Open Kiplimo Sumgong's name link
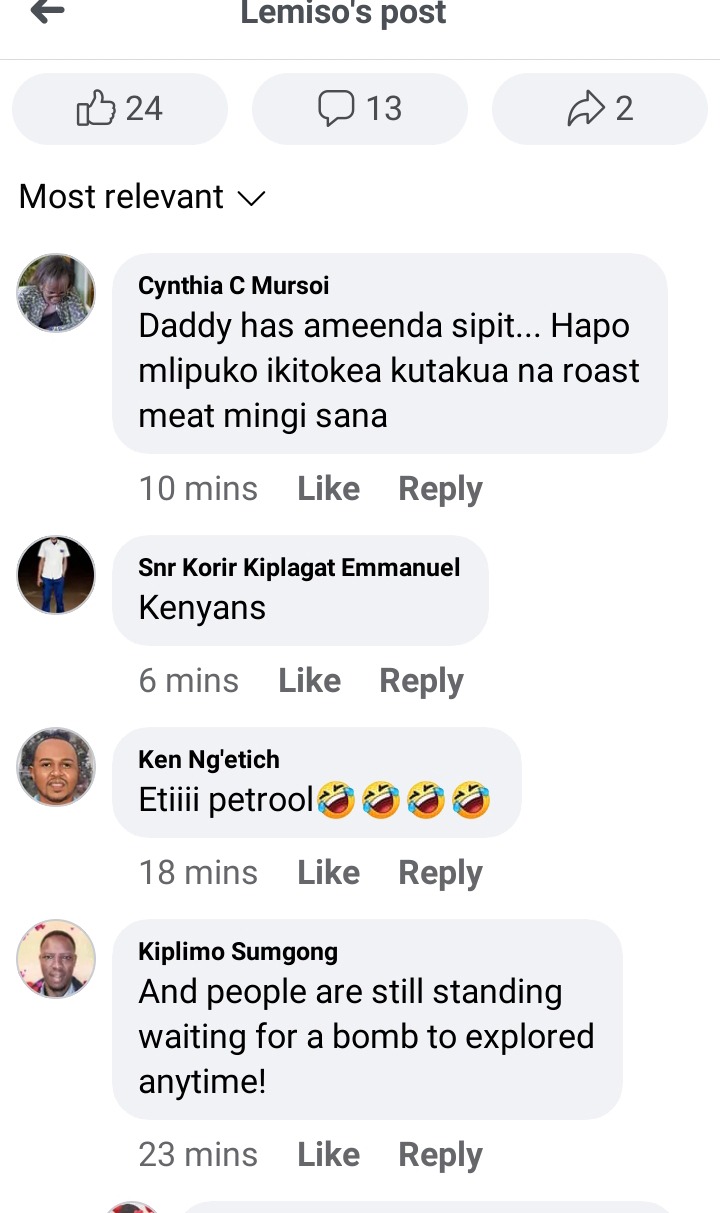720x1213 pixels. click(x=238, y=952)
